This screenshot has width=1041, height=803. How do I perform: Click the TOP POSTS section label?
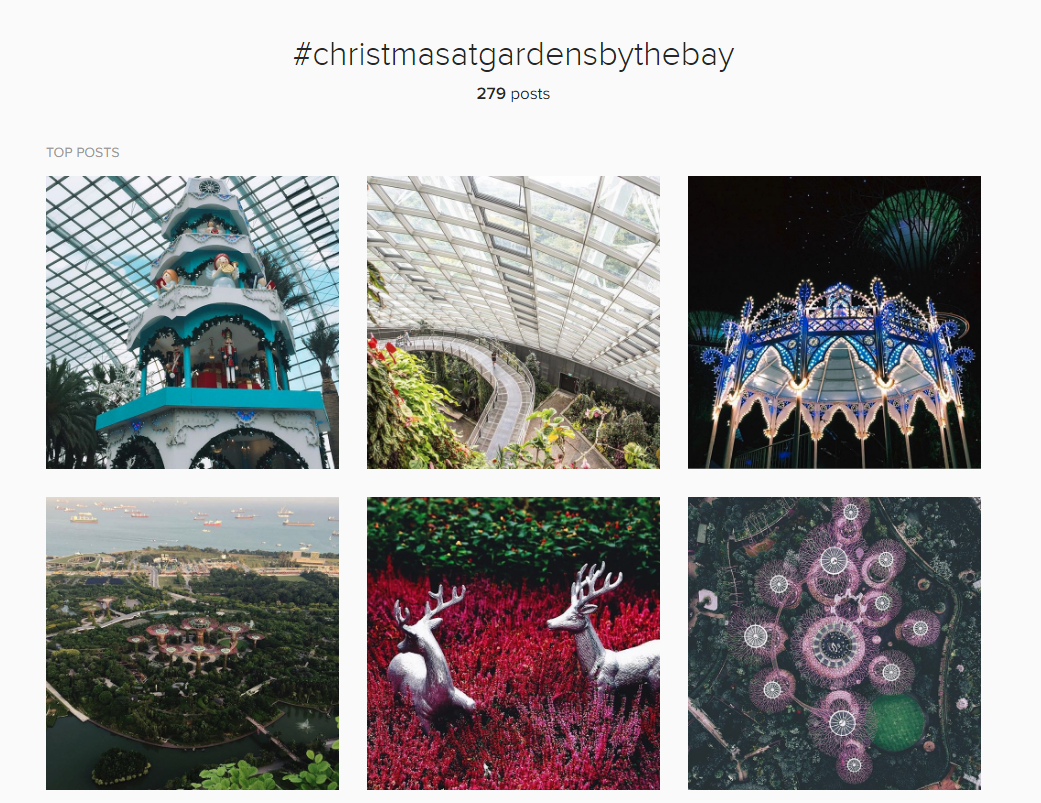point(83,153)
